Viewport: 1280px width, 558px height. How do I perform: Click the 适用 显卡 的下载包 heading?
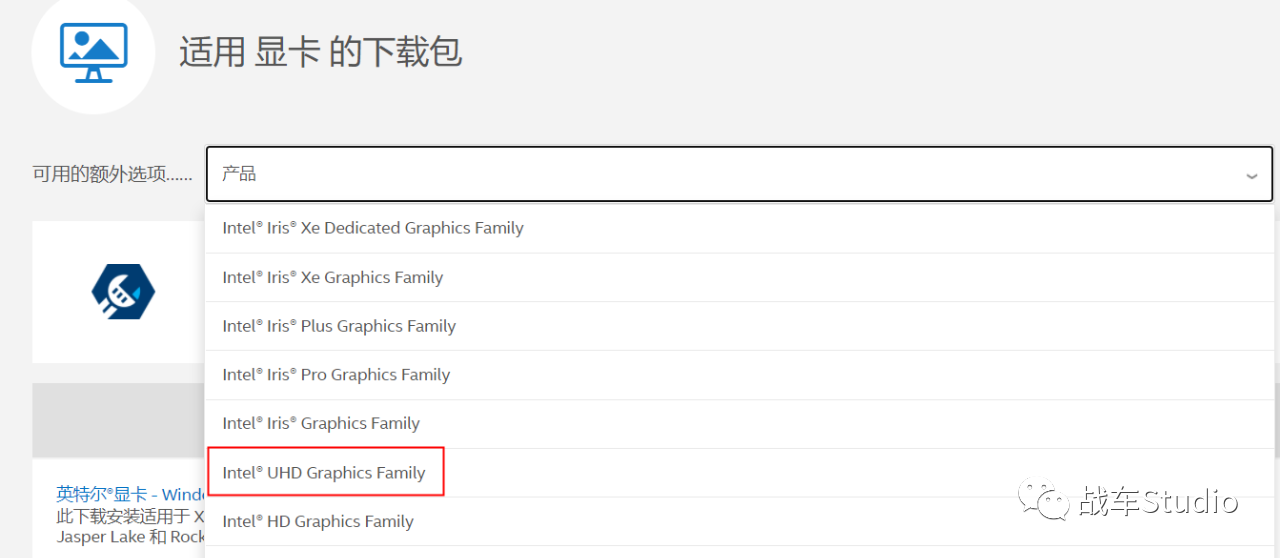(x=320, y=52)
